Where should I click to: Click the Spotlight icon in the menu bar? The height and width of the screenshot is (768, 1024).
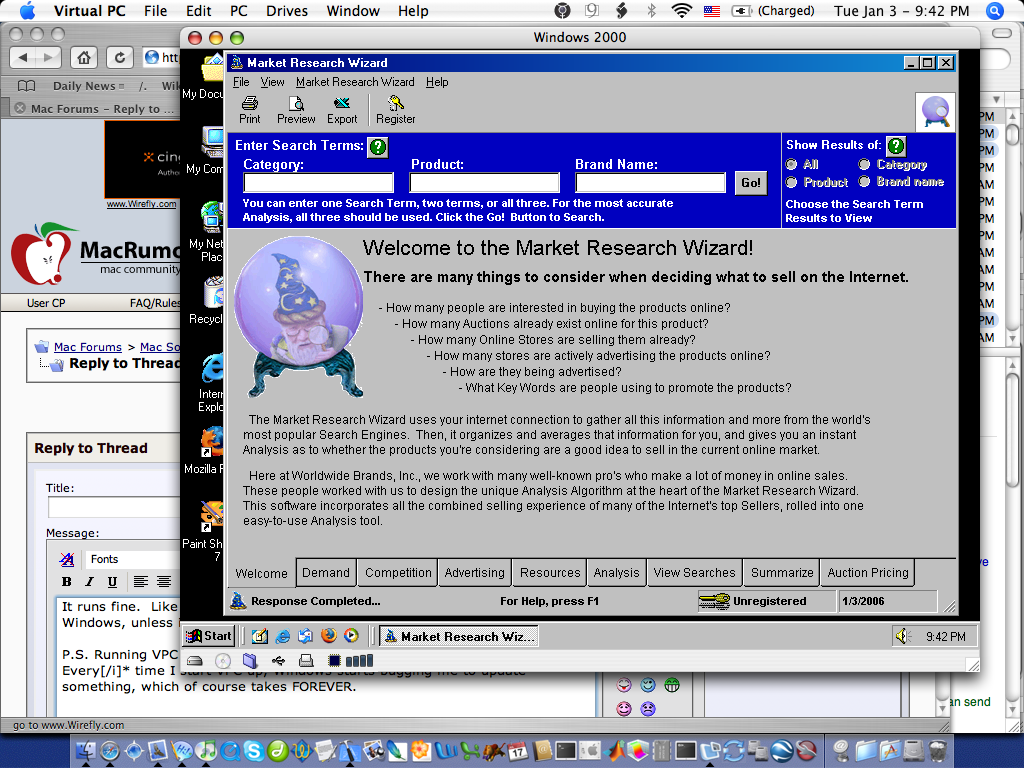(x=994, y=10)
